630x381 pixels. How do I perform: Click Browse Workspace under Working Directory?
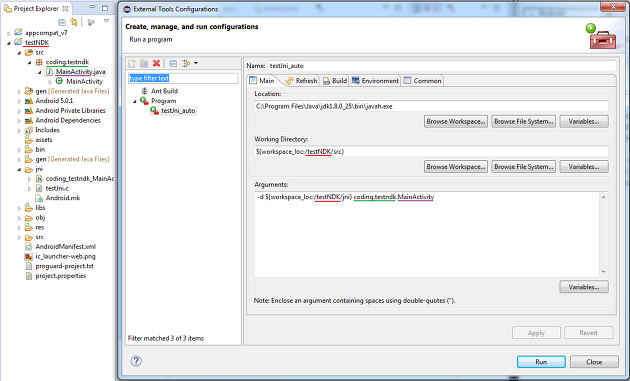tap(456, 166)
